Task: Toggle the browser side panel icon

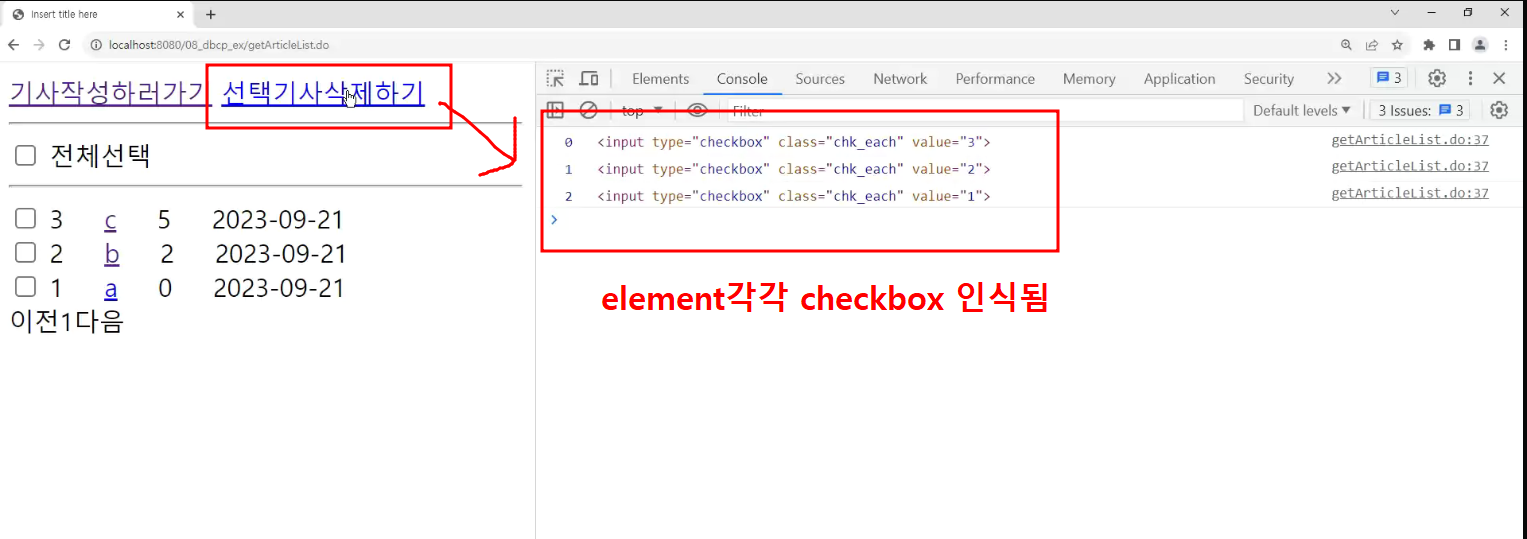Action: click(x=1454, y=45)
